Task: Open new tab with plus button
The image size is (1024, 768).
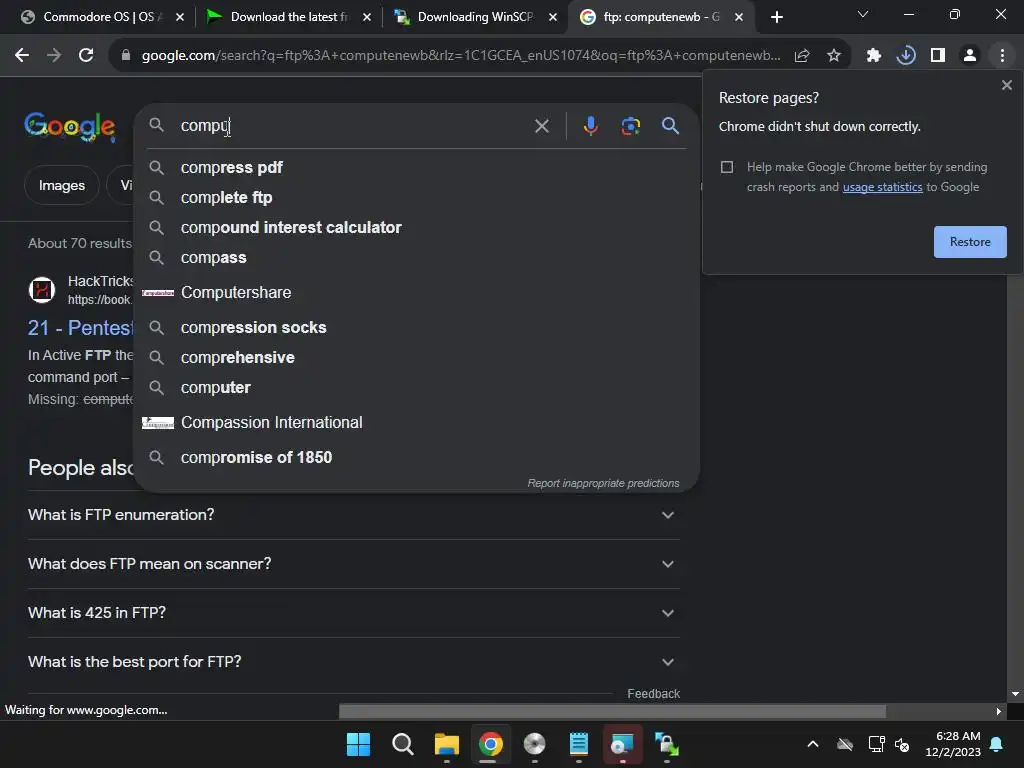Action: (776, 17)
